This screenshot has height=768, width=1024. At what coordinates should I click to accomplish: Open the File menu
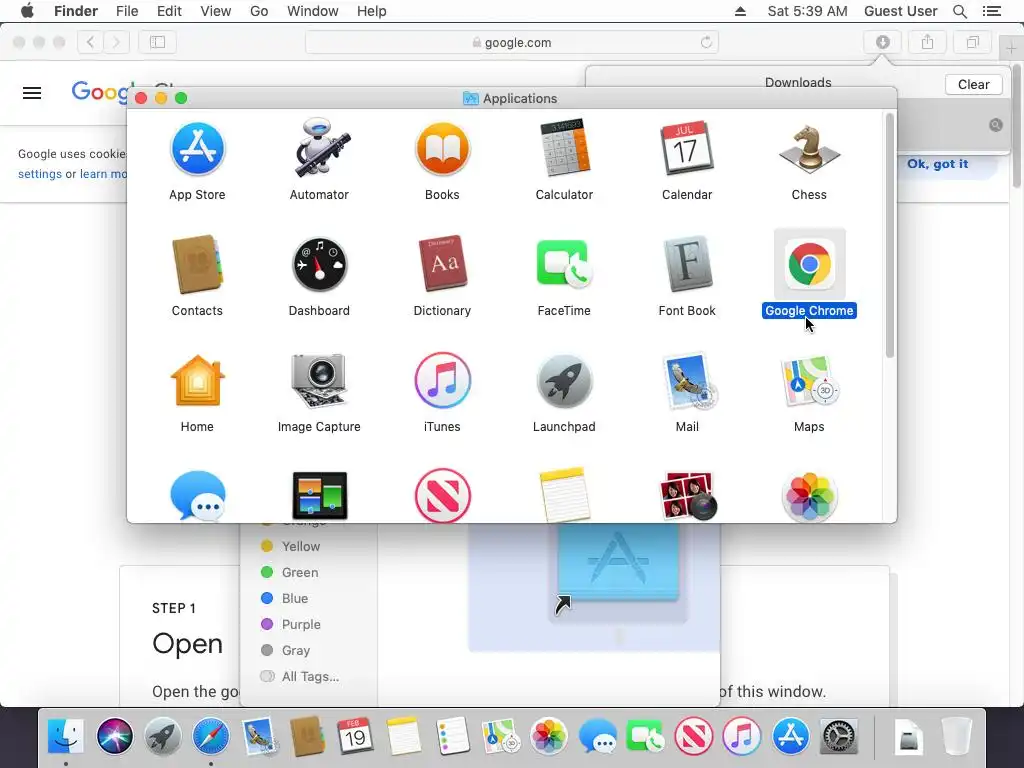tap(127, 11)
